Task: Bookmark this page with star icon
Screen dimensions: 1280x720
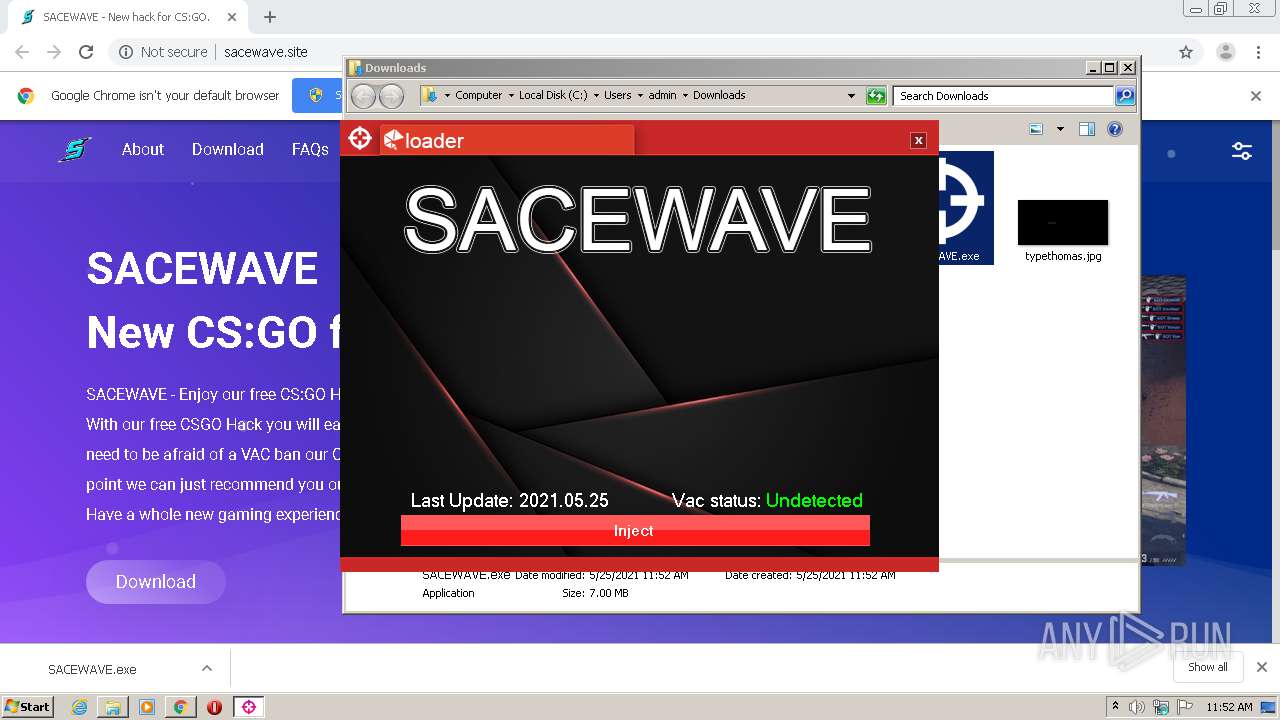Action: [x=1186, y=52]
